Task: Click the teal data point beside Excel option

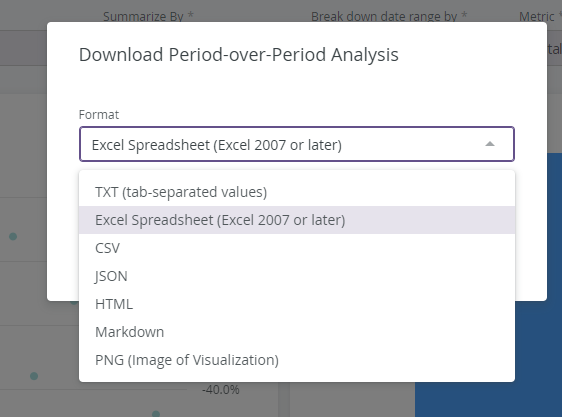Action: tap(13, 236)
